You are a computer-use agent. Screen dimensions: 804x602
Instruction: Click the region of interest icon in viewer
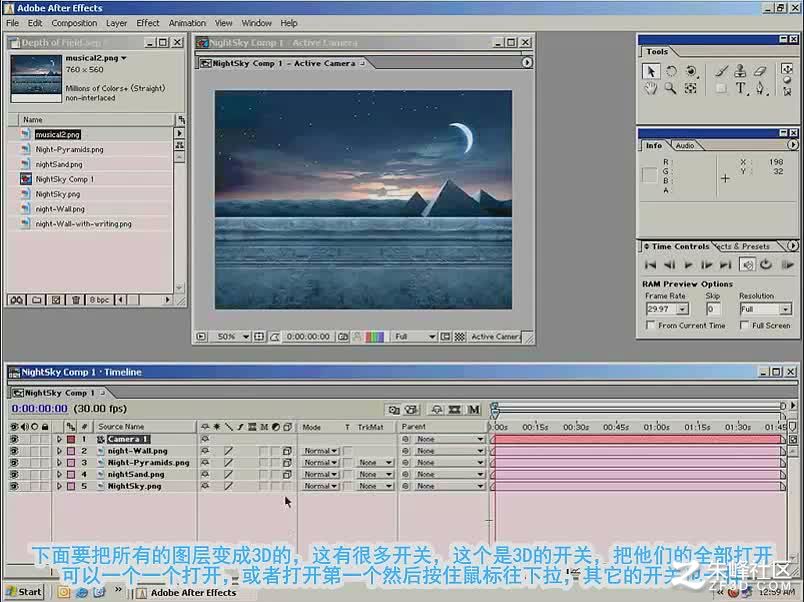tap(446, 337)
